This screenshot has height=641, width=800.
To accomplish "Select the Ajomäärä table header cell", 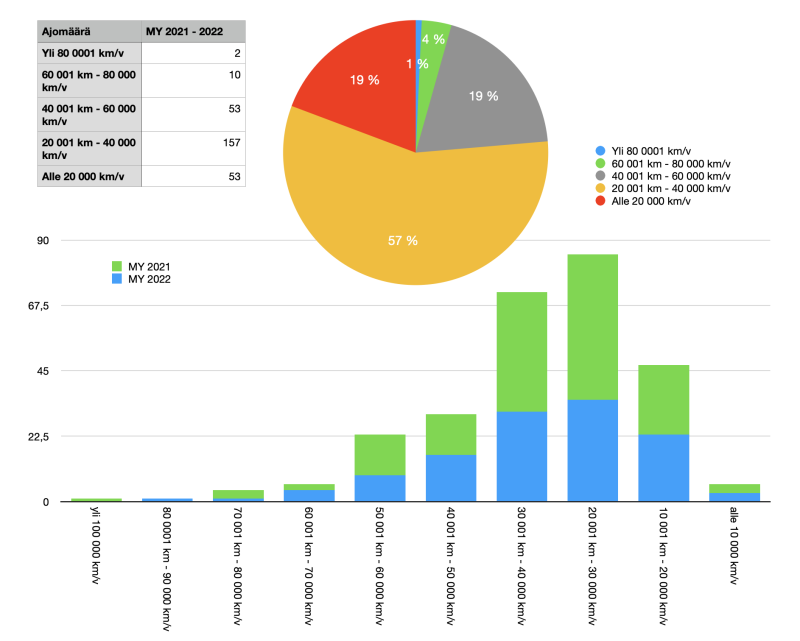I will [89, 31].
